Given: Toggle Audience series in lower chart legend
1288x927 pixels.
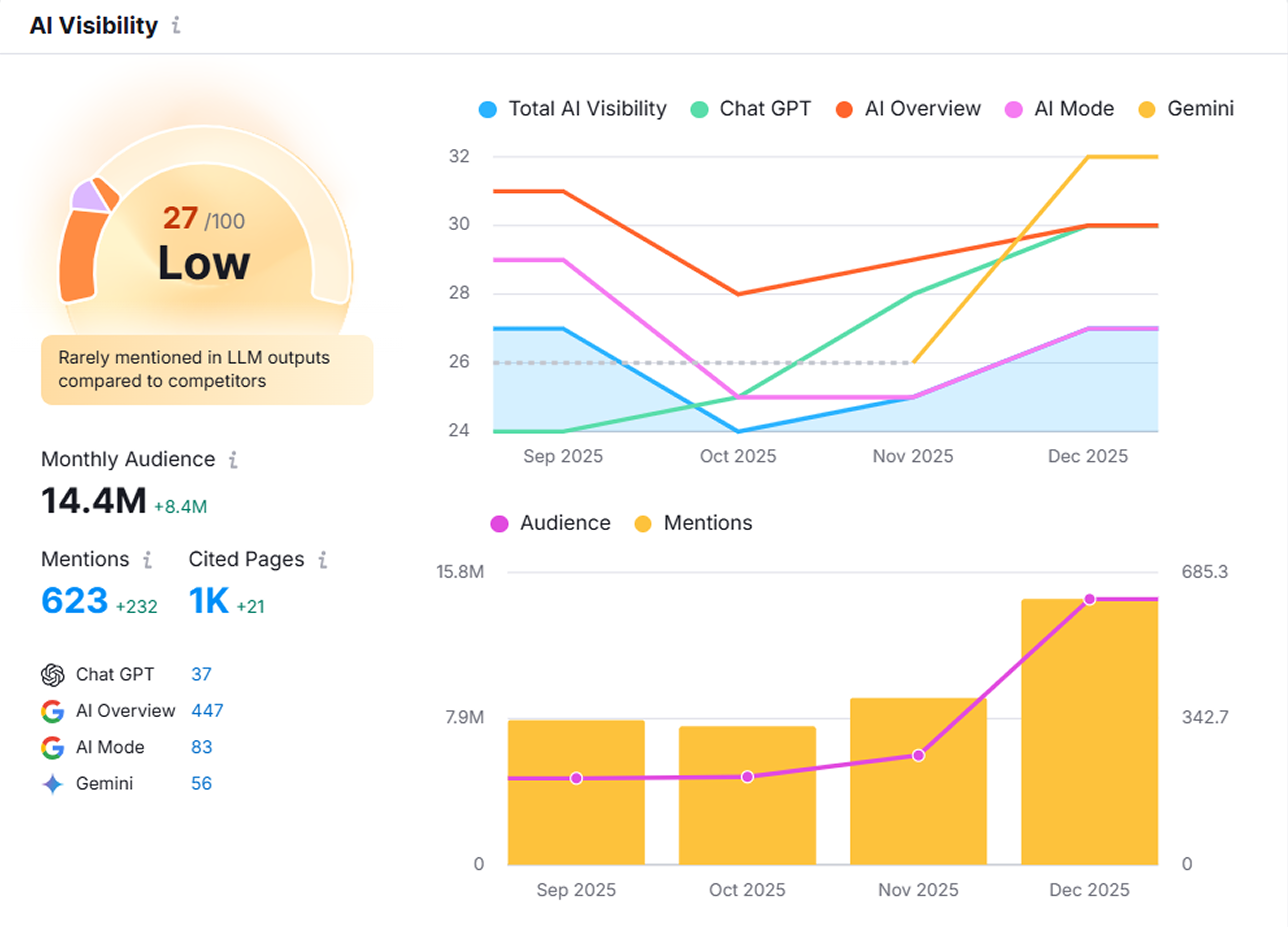Looking at the screenshot, I should tap(550, 523).
